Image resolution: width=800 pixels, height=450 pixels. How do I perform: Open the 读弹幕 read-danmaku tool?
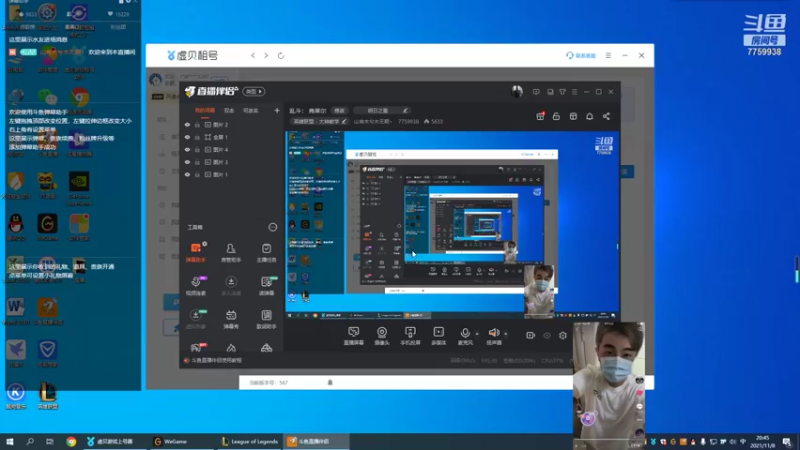266,286
